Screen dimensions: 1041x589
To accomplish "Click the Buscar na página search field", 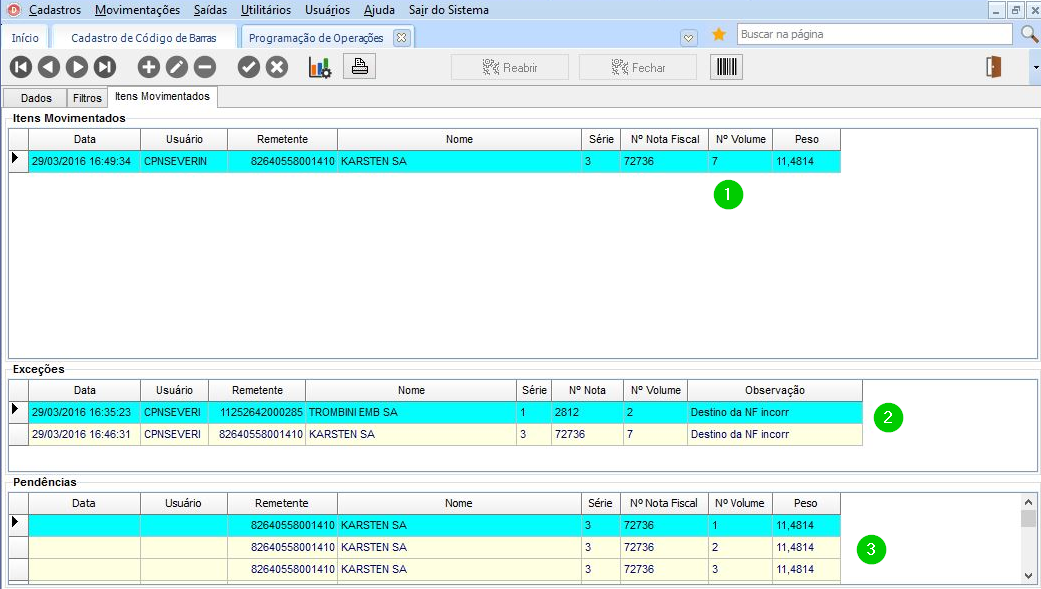I will point(876,34).
